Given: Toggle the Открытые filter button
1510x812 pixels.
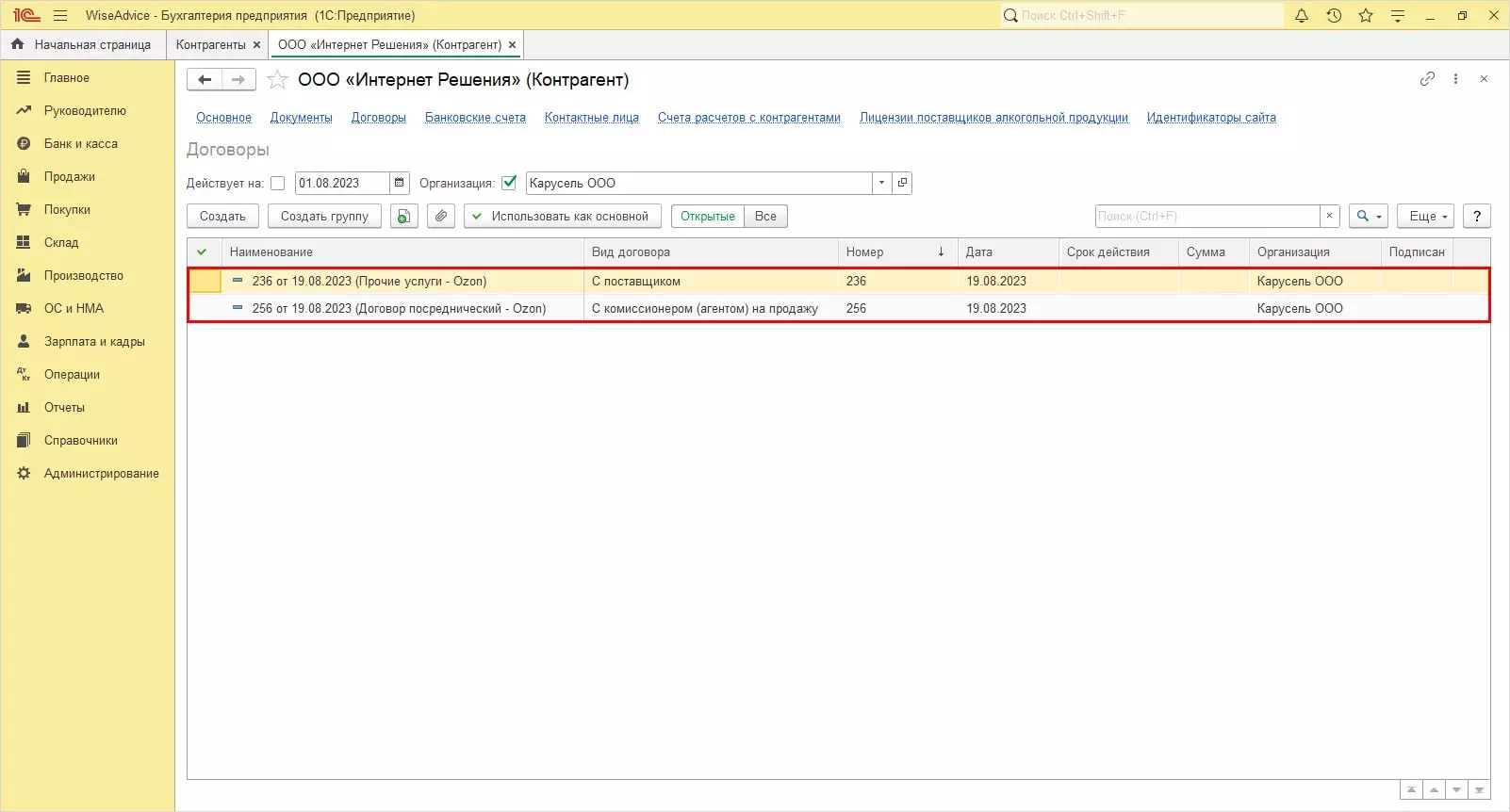Looking at the screenshot, I should point(707,216).
